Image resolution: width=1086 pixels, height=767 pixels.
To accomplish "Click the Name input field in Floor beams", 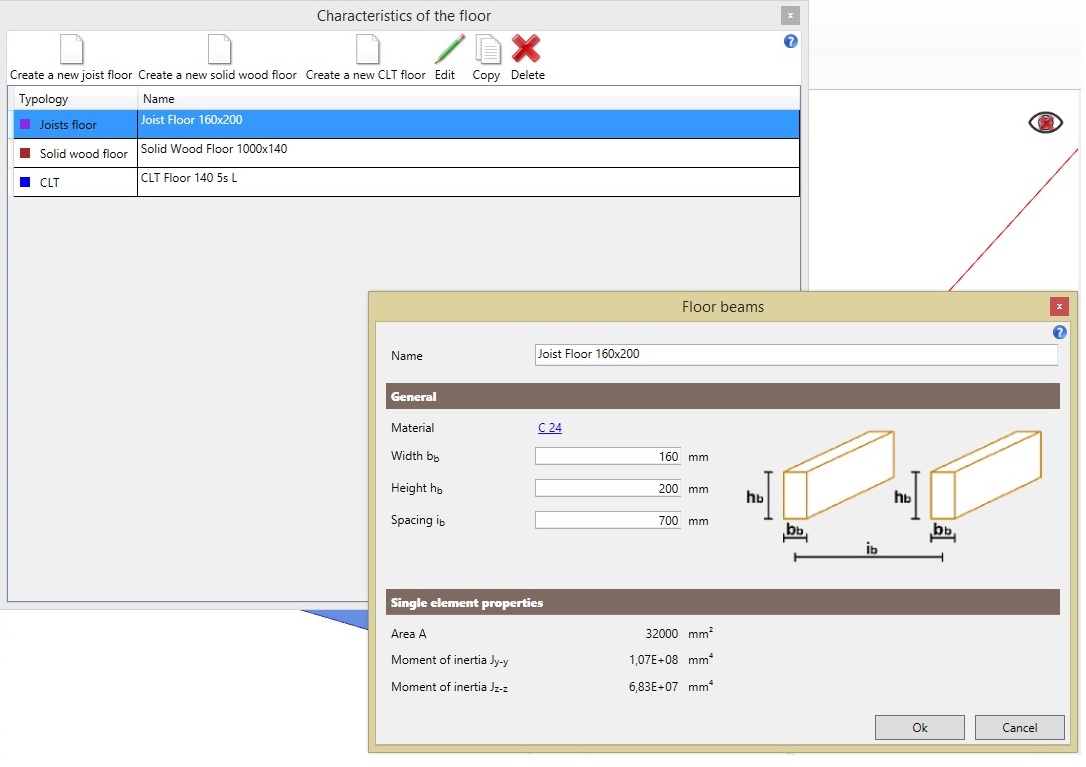I will click(x=796, y=355).
